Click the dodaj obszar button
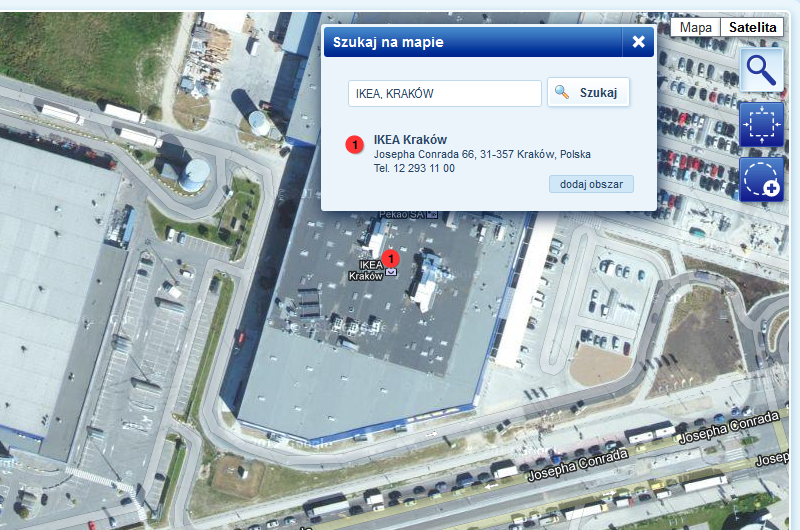Image resolution: width=800 pixels, height=530 pixels. [591, 184]
